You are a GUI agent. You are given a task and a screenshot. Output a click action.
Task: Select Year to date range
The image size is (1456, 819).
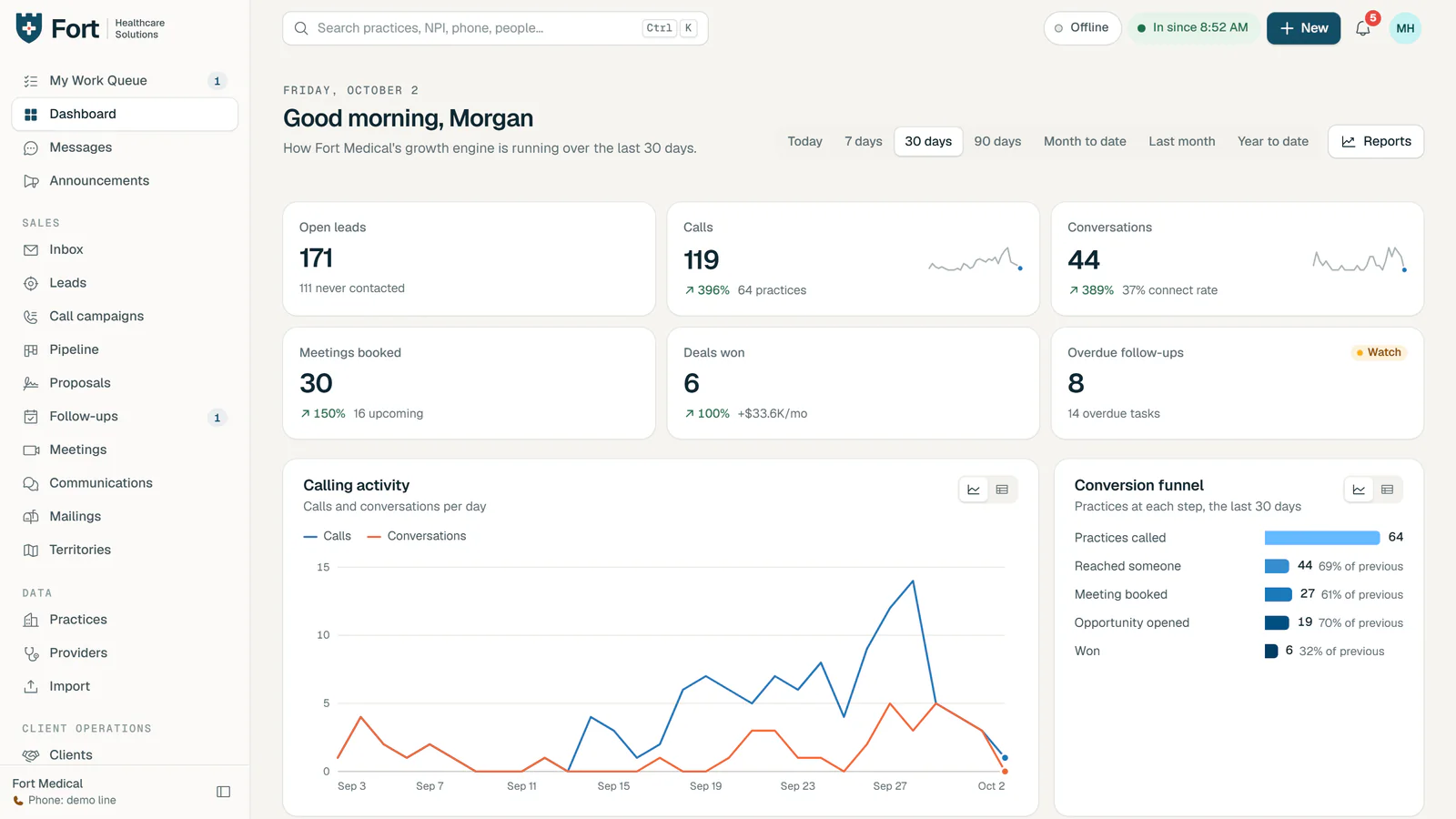(x=1272, y=141)
